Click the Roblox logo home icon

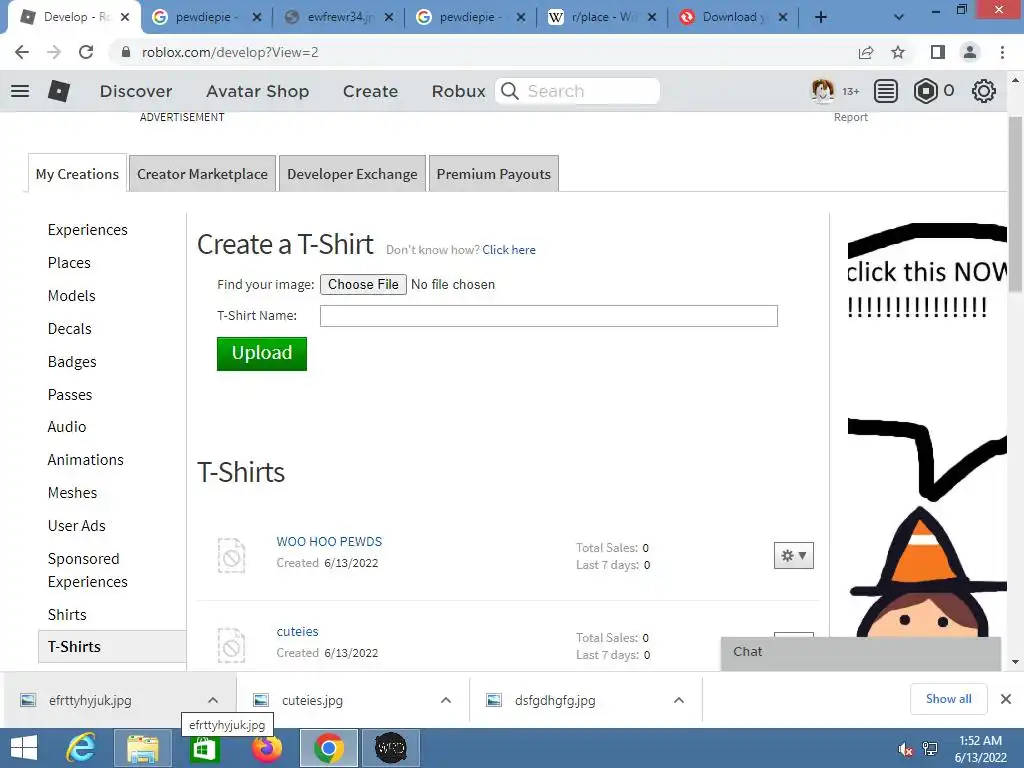tap(59, 91)
